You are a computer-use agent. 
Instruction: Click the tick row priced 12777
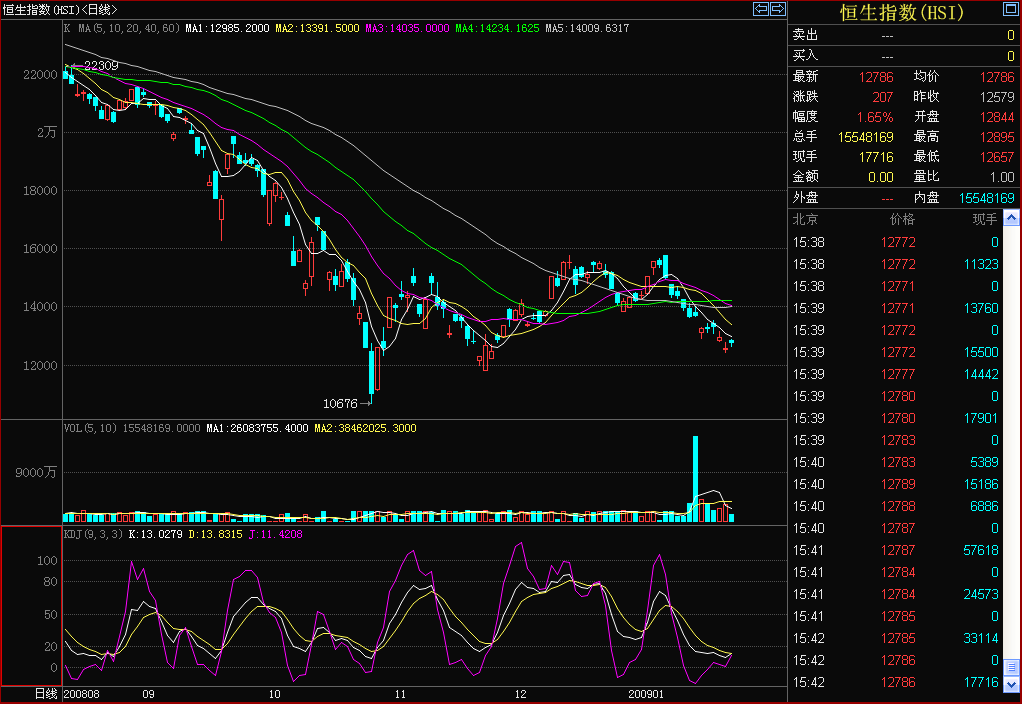pos(895,374)
